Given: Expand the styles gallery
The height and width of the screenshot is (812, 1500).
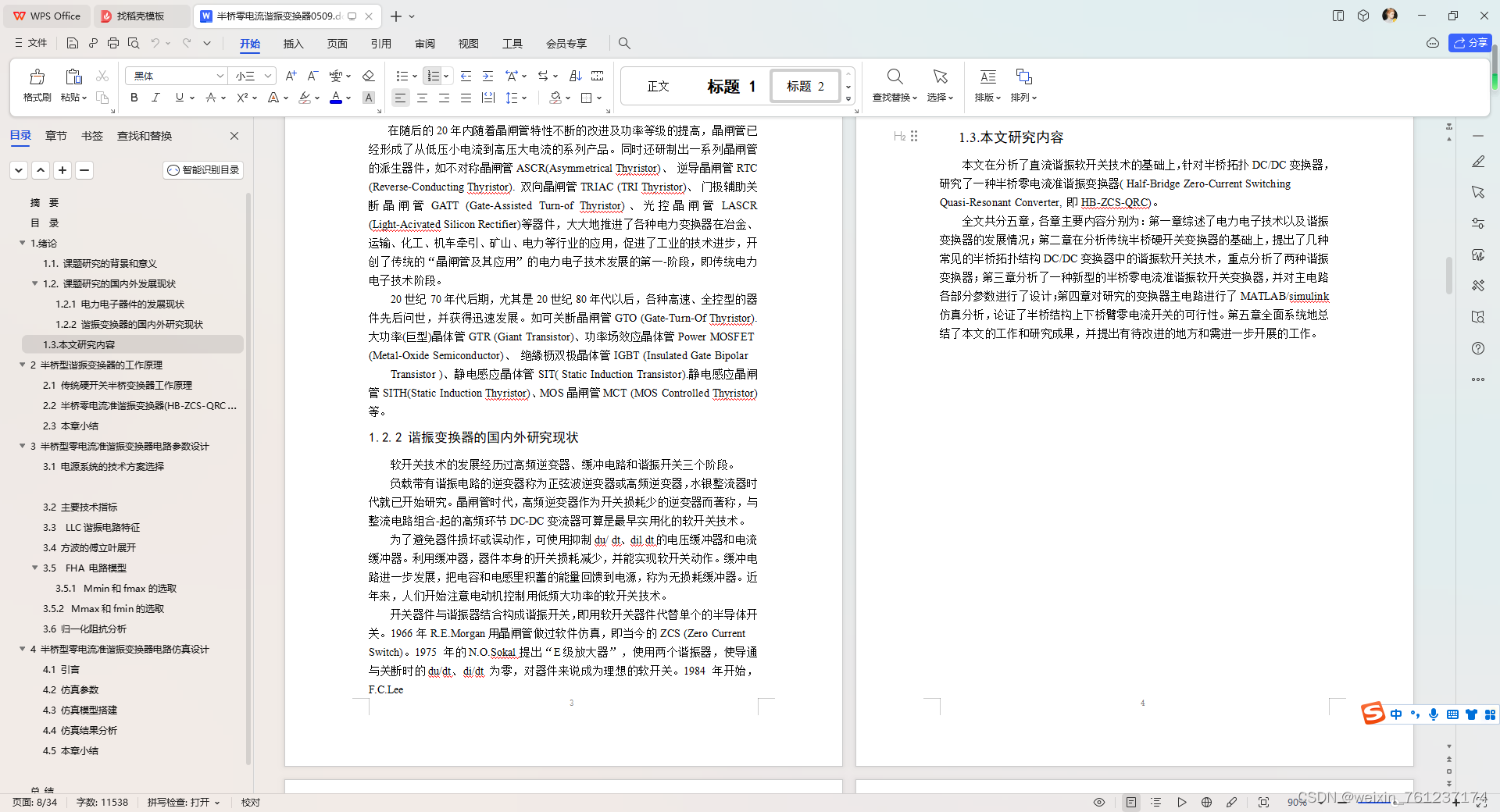Looking at the screenshot, I should tap(848, 98).
